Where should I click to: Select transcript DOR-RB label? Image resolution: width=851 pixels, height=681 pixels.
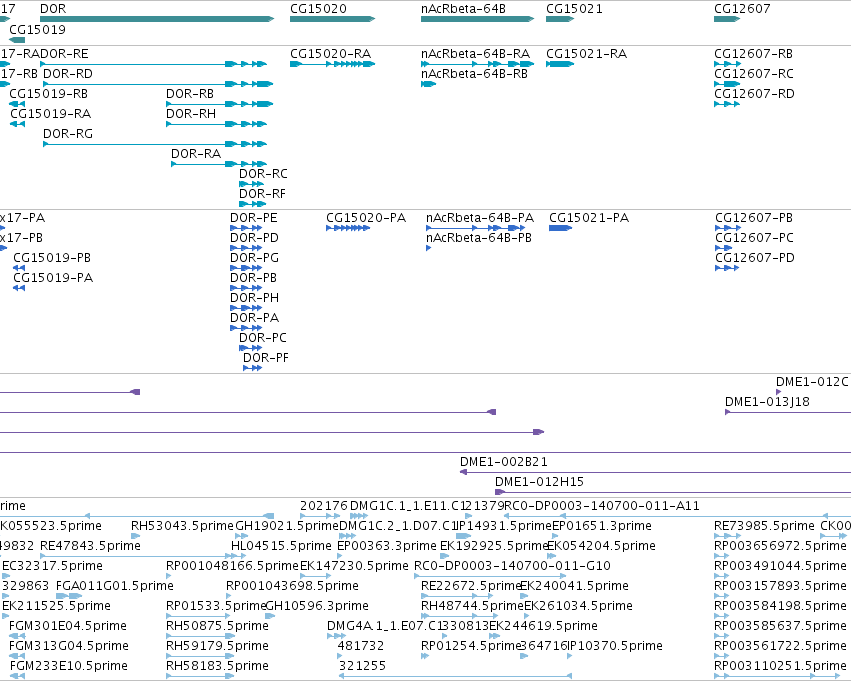[190, 94]
